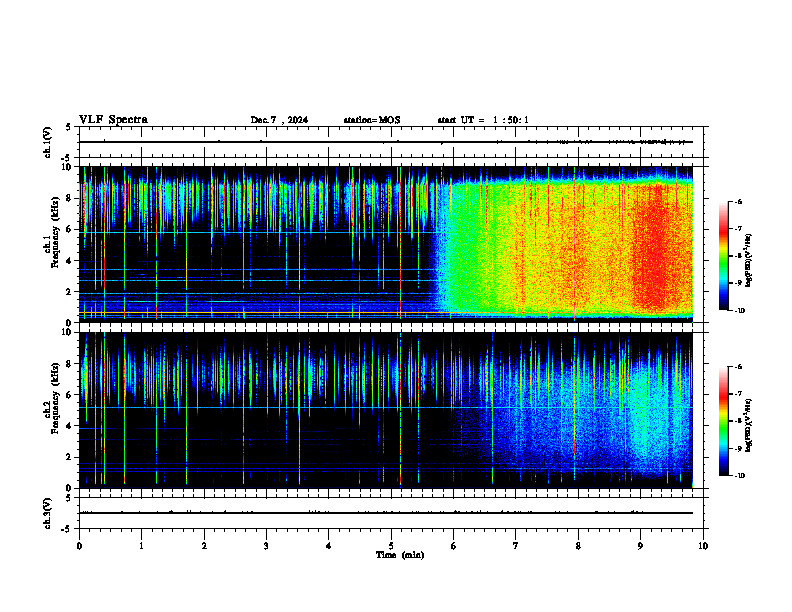Click the "-6" label on ch.1 color bar
Screen dimensions: 792x612
(x=738, y=202)
